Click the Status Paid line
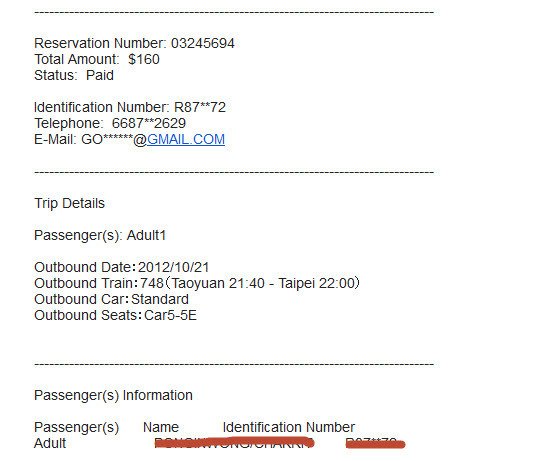This screenshot has width=535, height=461. point(74,75)
